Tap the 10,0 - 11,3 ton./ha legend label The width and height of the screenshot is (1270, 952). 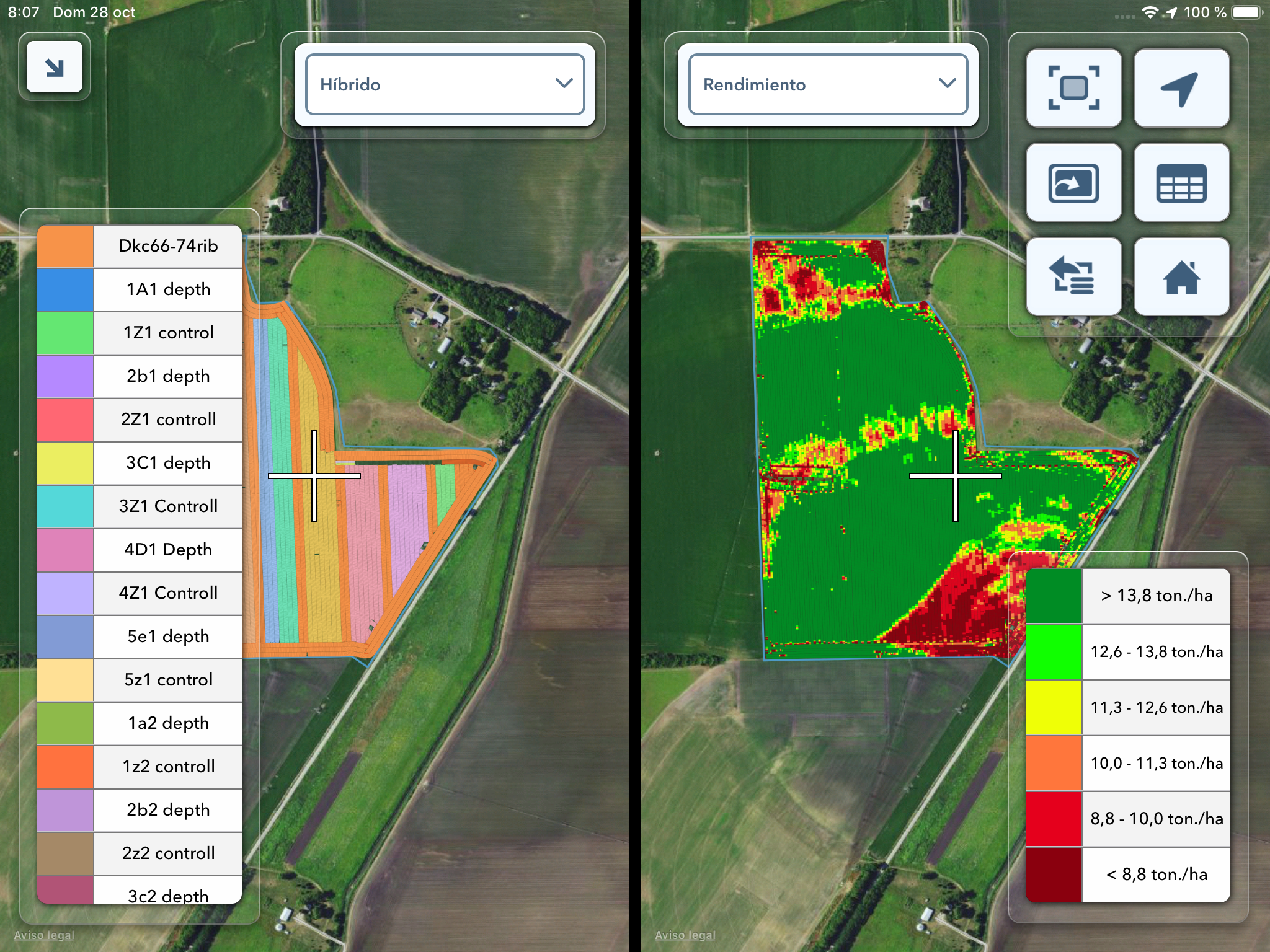[1157, 764]
